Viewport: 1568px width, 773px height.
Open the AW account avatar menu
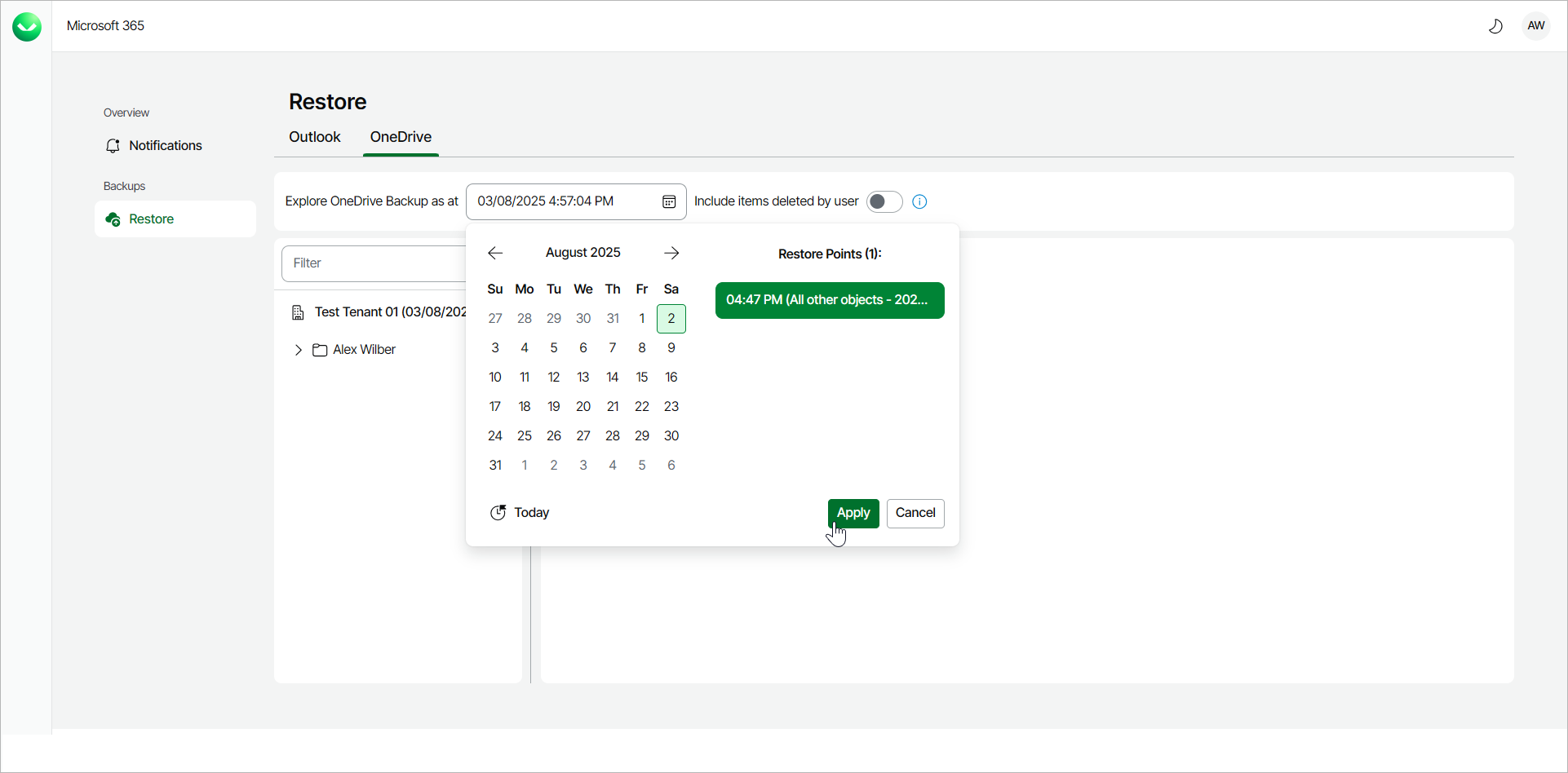click(1536, 25)
